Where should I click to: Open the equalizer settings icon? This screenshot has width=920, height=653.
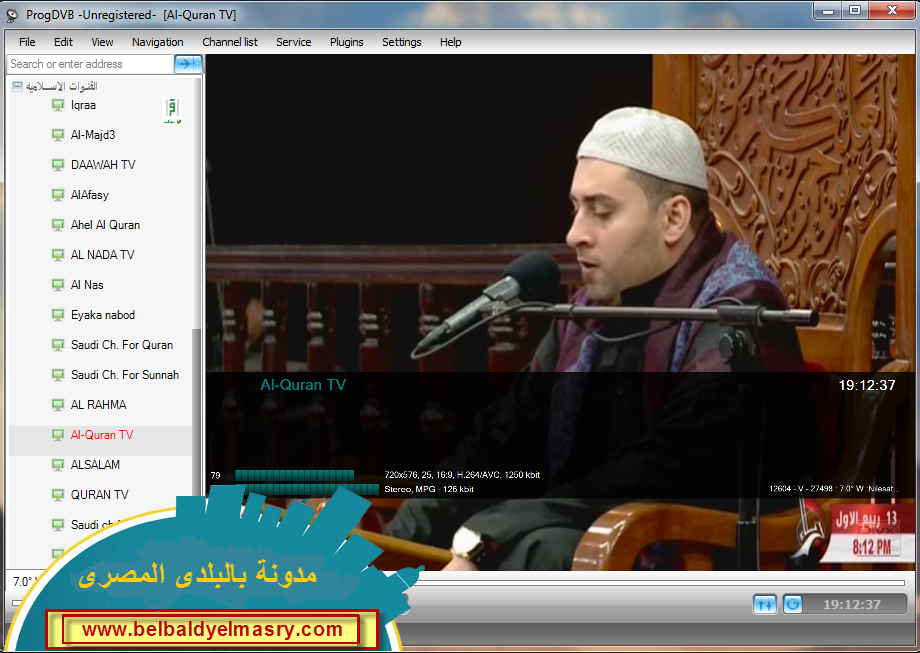[765, 604]
